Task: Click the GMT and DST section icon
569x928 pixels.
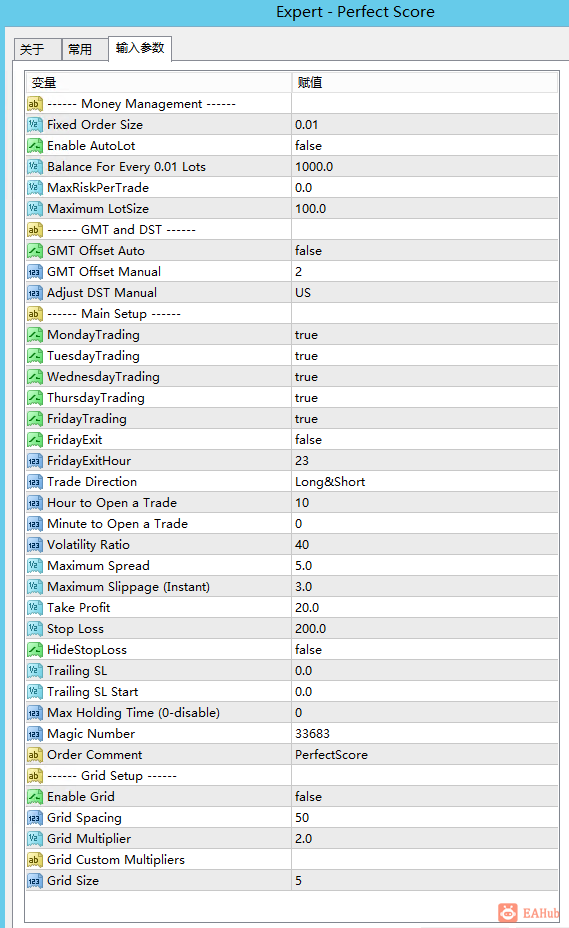Action: [x=35, y=230]
